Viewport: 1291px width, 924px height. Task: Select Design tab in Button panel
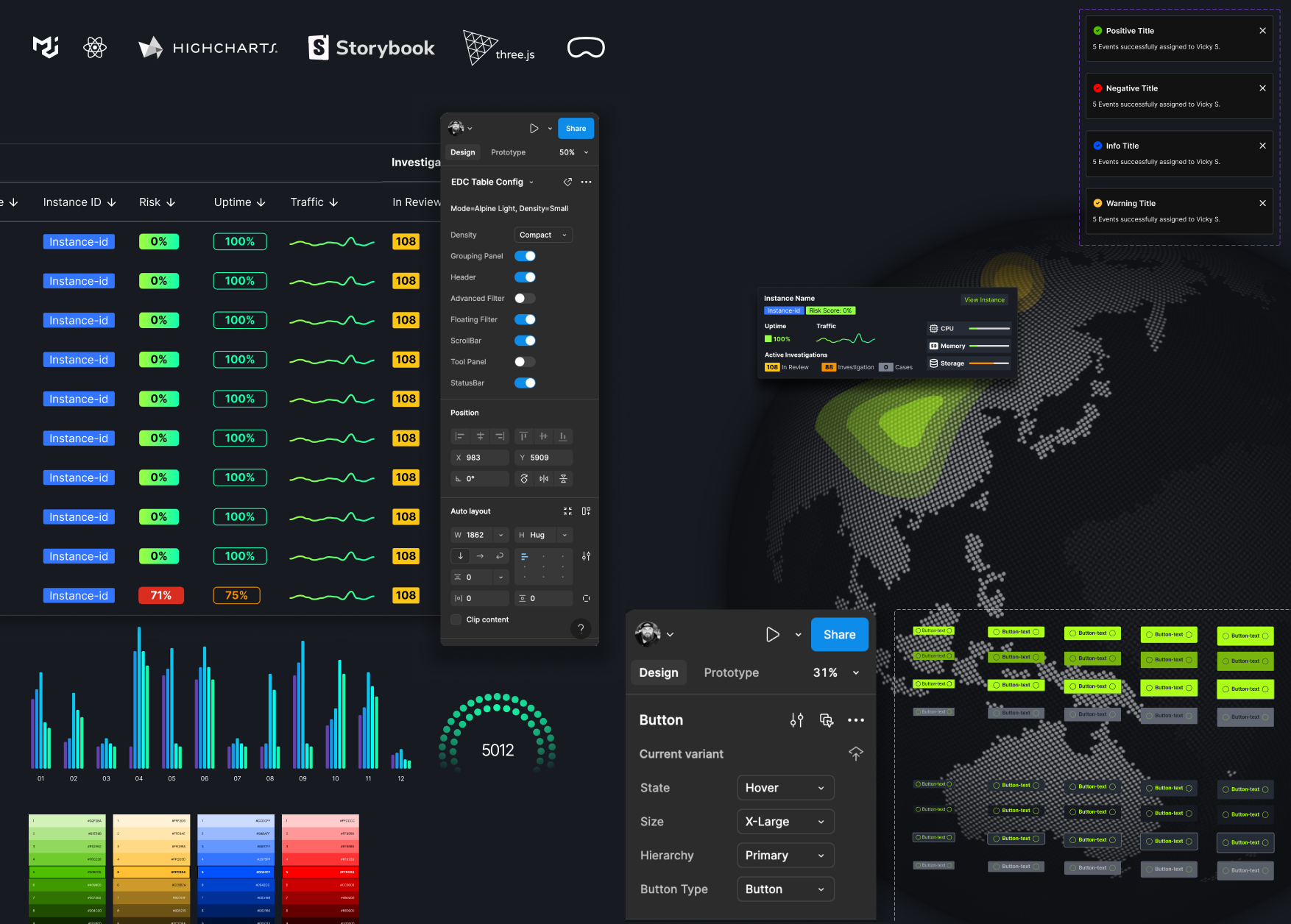point(659,672)
